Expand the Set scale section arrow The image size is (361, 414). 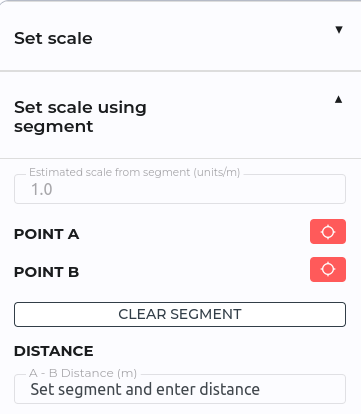(x=339, y=30)
